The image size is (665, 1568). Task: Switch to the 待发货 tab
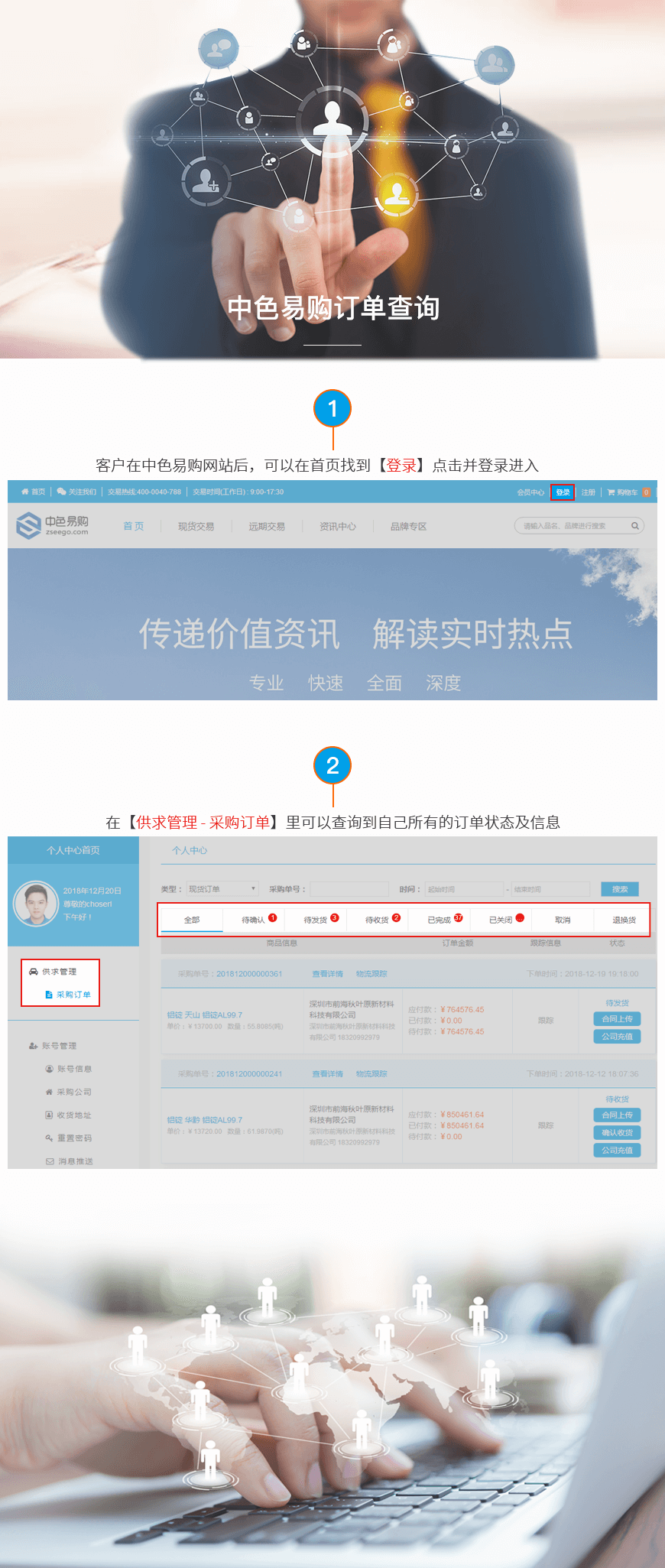click(x=315, y=920)
